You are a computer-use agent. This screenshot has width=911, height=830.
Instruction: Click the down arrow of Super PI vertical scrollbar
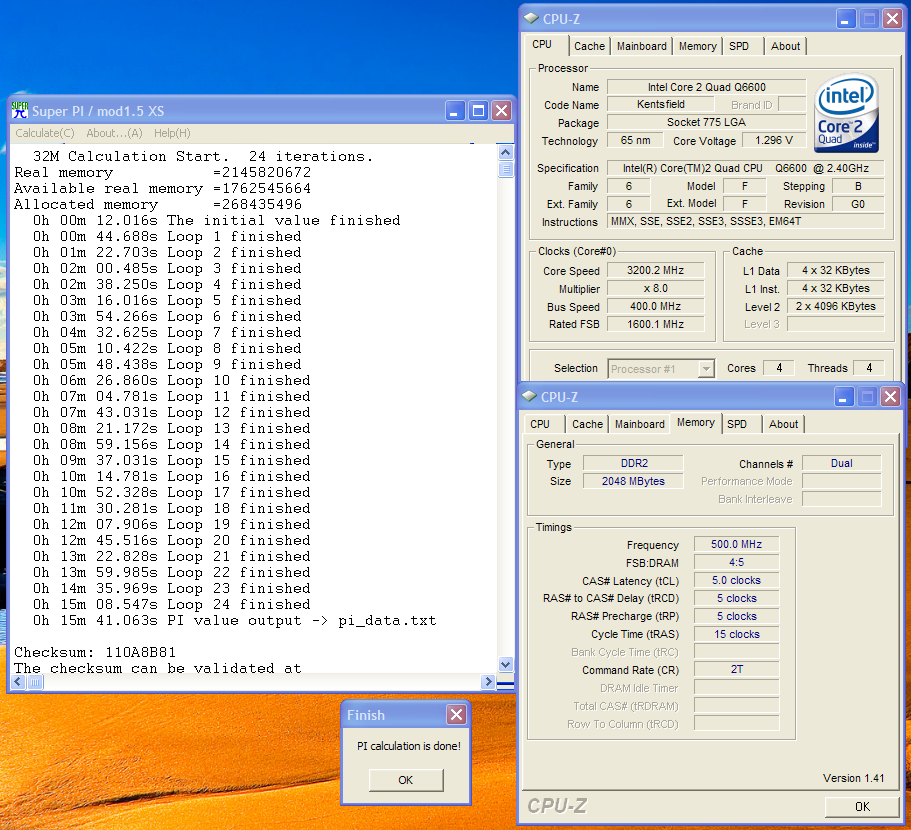pyautogui.click(x=505, y=664)
